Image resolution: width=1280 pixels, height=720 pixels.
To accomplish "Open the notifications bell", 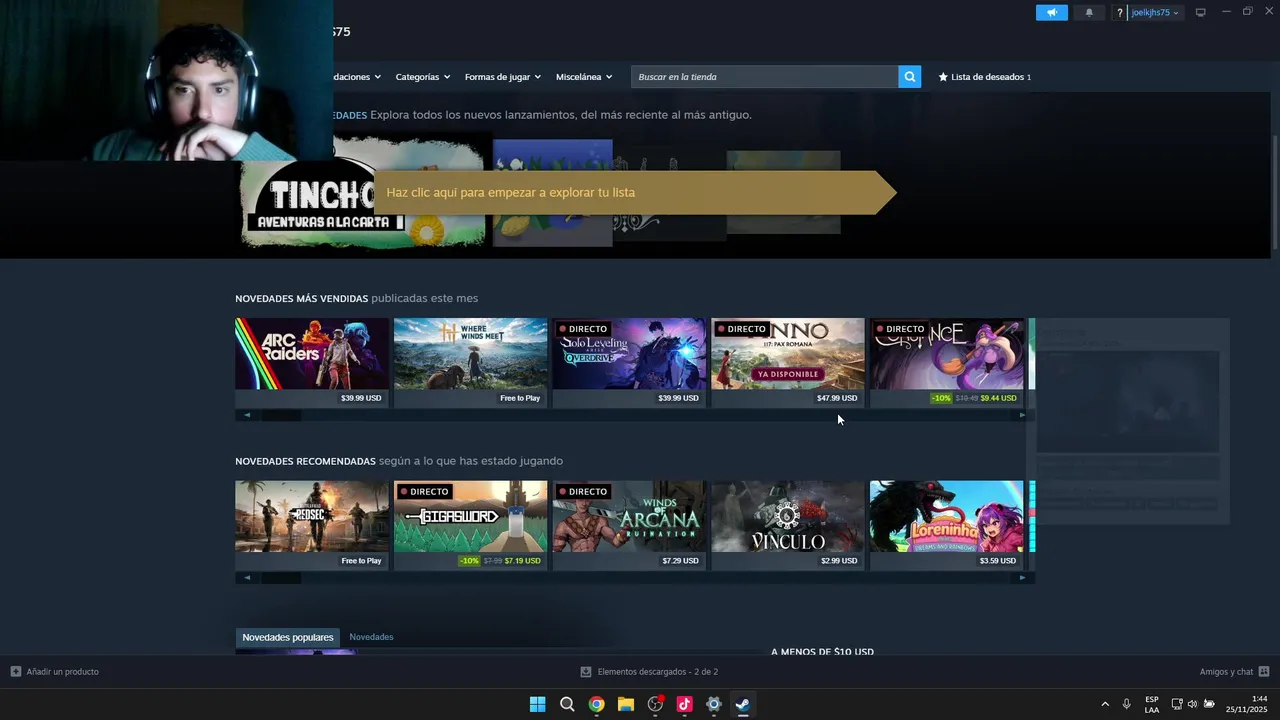I will coord(1089,12).
